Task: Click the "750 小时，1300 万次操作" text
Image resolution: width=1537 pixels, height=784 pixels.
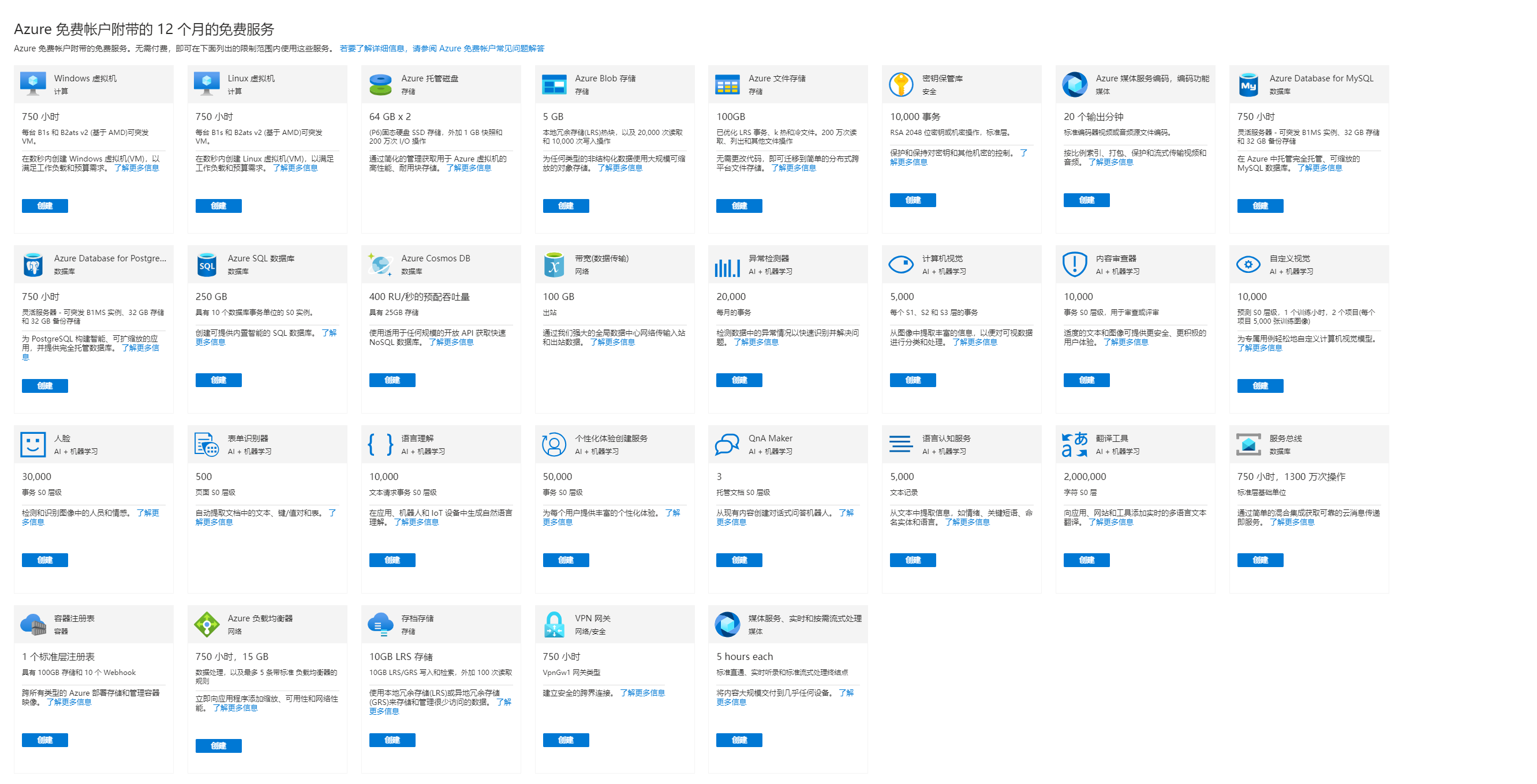Action: click(1291, 477)
